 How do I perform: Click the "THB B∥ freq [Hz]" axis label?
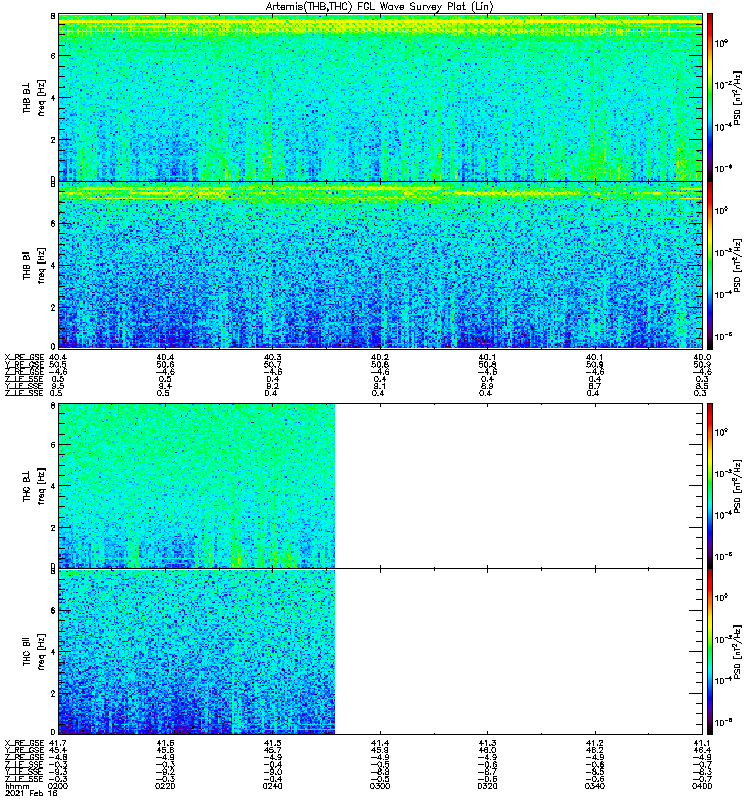[34, 265]
